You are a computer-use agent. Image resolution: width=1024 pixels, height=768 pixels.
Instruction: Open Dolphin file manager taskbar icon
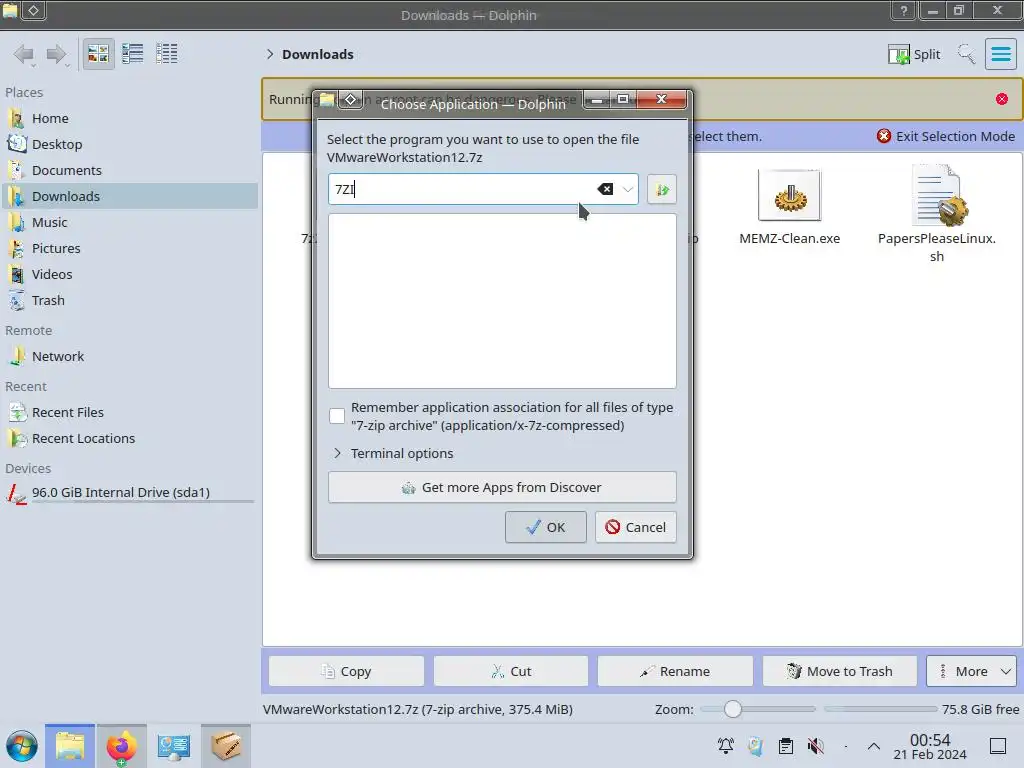[70, 746]
